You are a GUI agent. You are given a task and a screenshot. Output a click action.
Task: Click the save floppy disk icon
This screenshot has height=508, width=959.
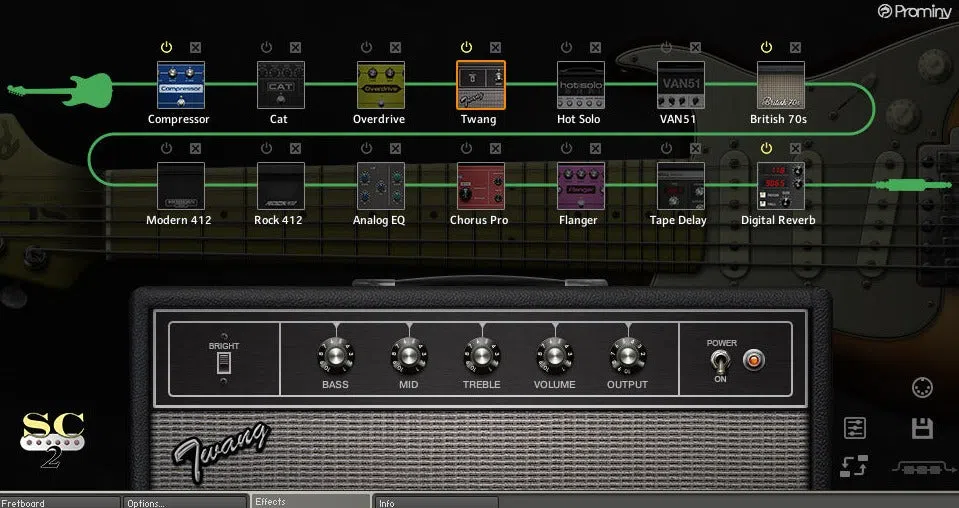click(922, 429)
